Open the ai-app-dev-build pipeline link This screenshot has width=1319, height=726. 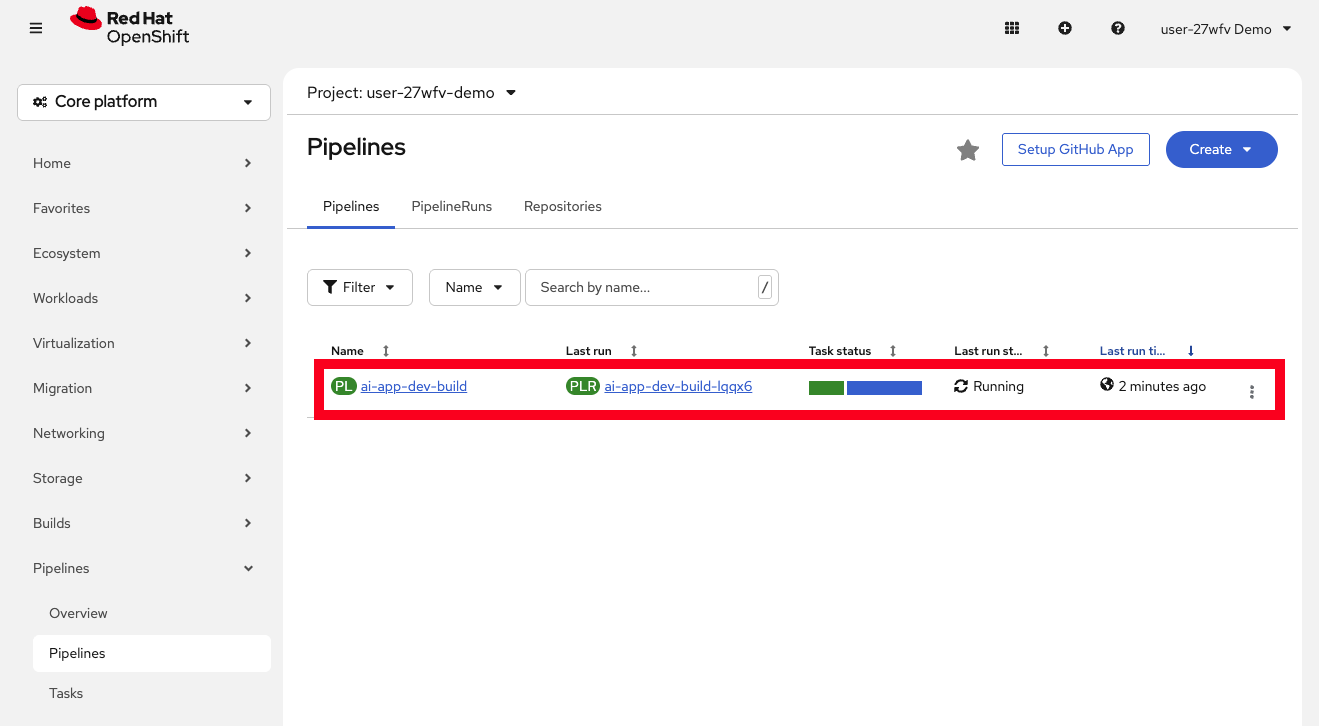413,386
